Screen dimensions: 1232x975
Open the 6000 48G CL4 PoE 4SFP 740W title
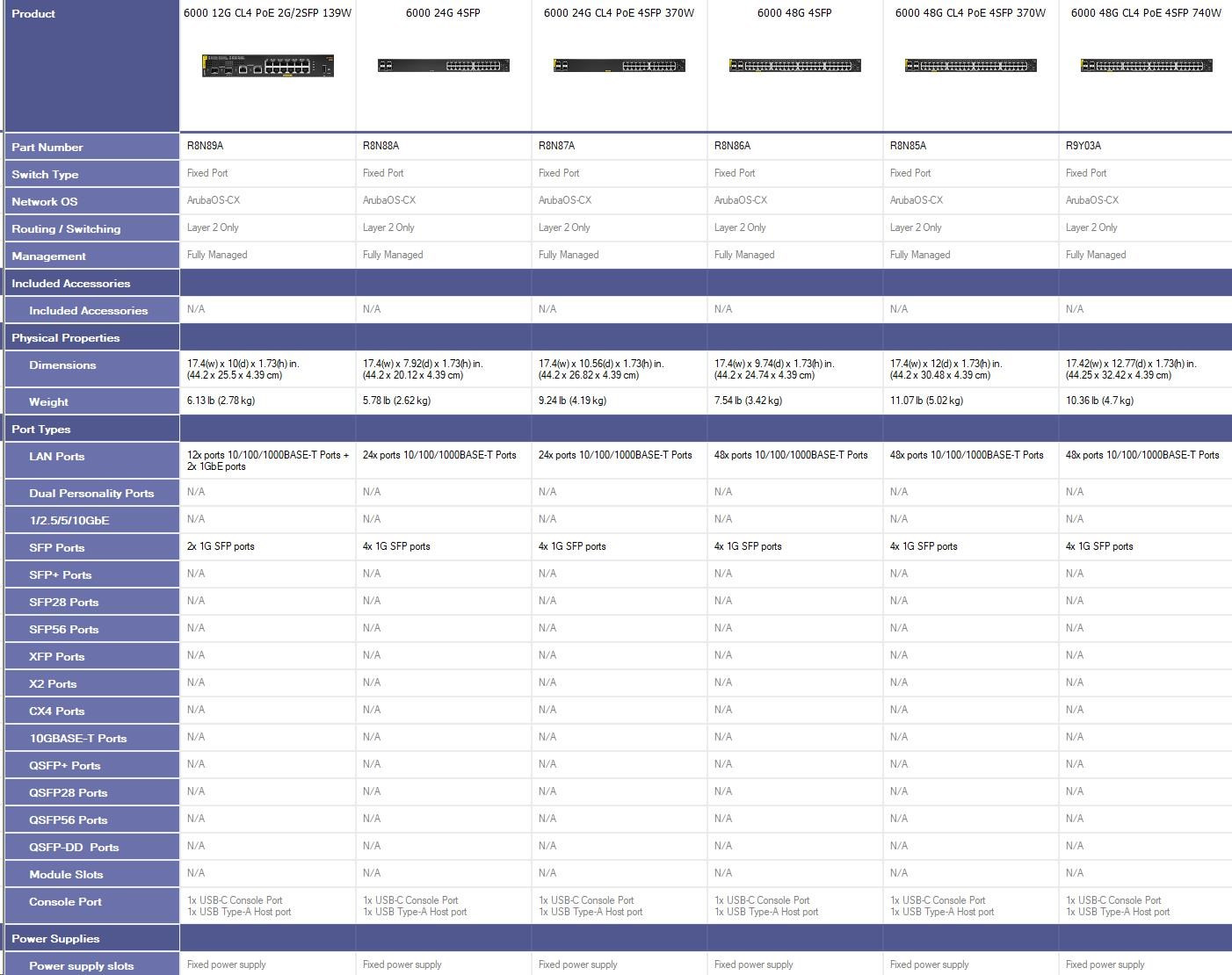click(x=1146, y=13)
